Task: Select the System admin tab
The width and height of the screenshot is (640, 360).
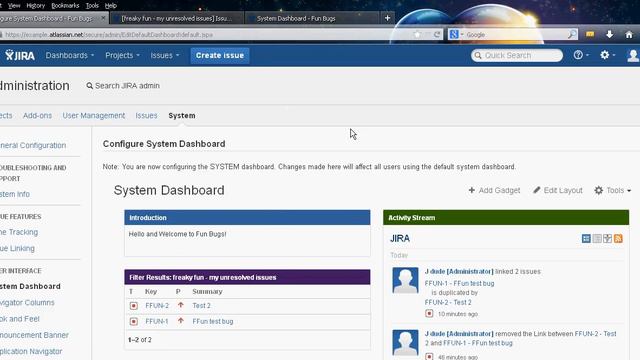Action: pos(182,116)
